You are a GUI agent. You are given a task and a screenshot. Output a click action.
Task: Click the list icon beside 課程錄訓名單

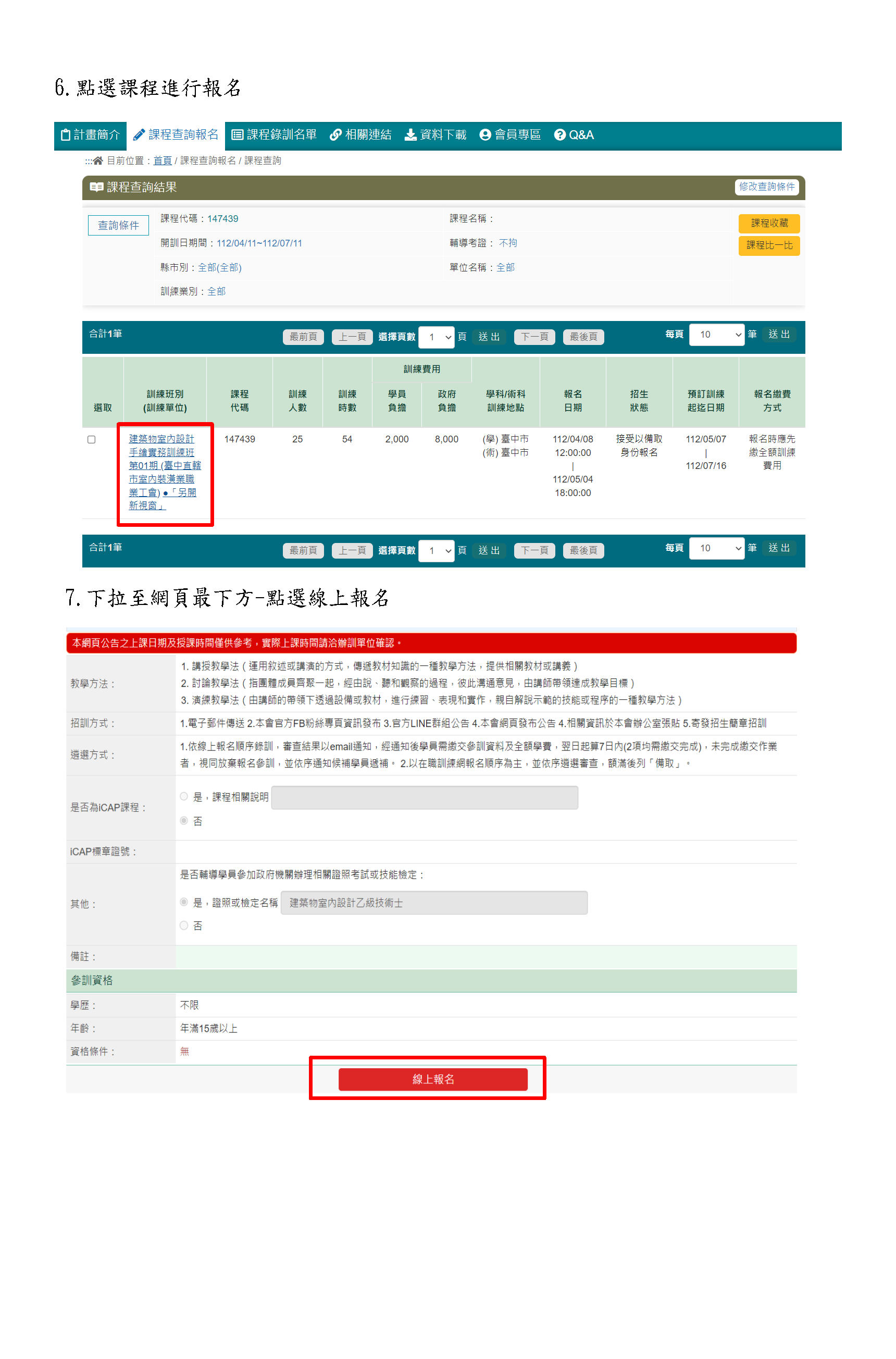(x=237, y=135)
